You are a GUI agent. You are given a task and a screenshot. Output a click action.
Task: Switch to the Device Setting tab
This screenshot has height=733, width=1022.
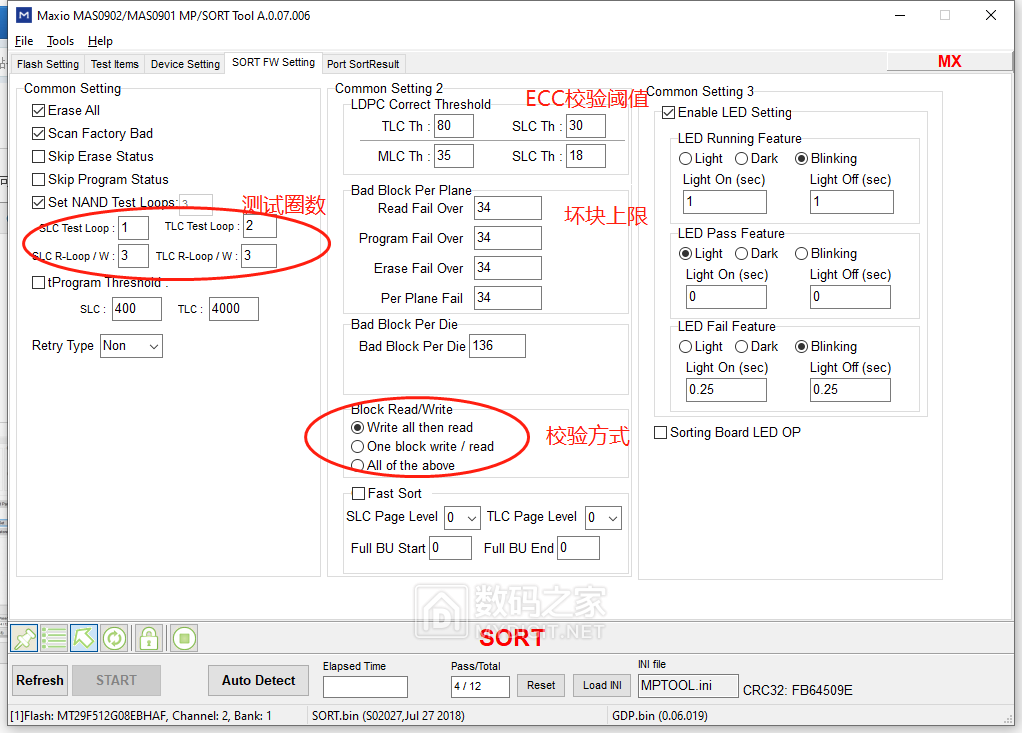point(184,61)
